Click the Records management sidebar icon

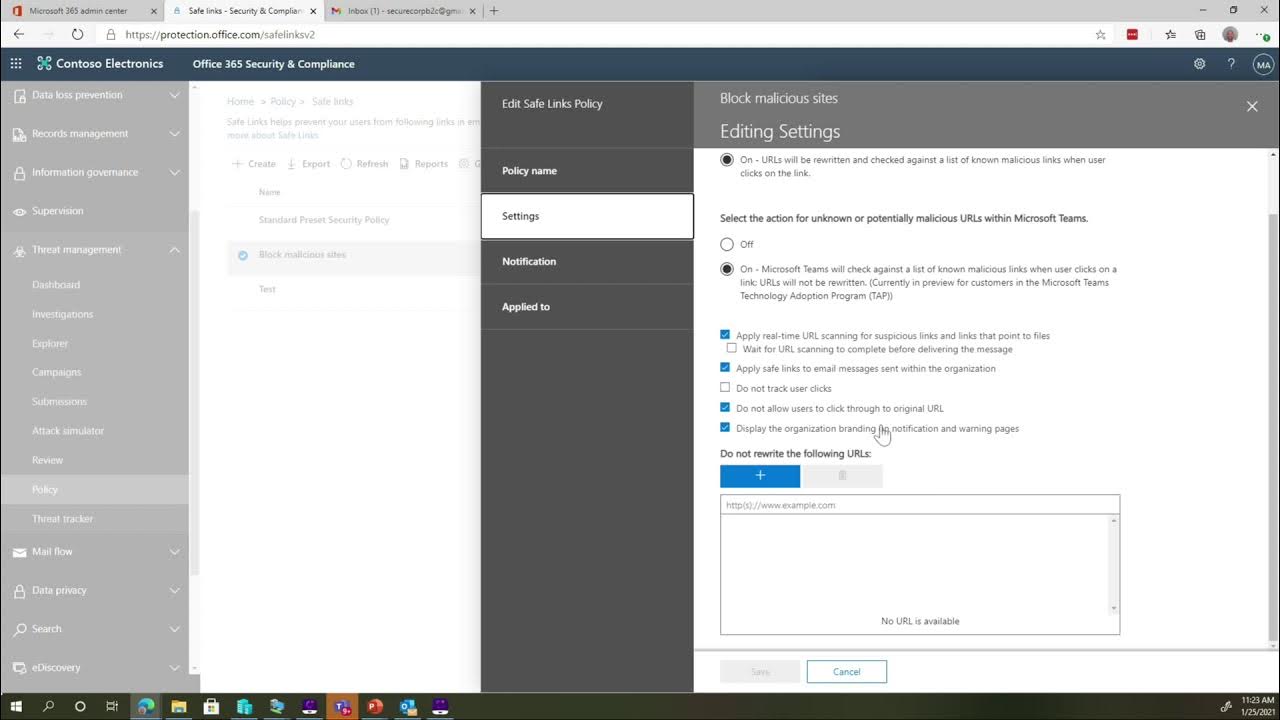point(20,134)
